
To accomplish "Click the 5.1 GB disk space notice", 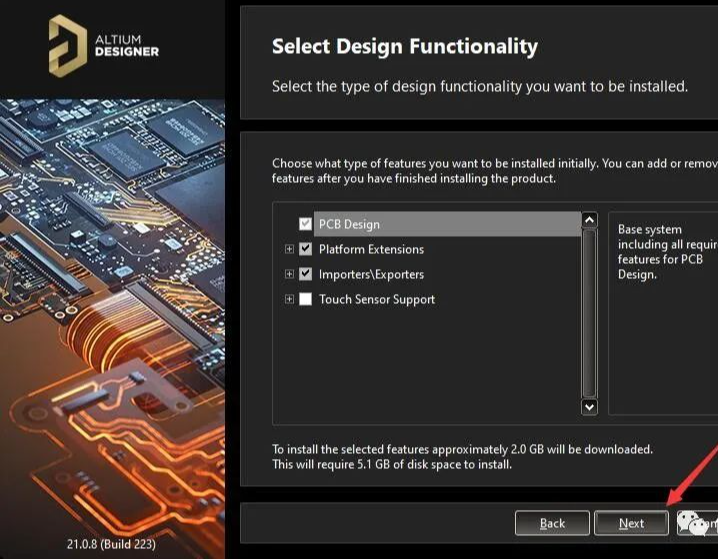I will 392,464.
